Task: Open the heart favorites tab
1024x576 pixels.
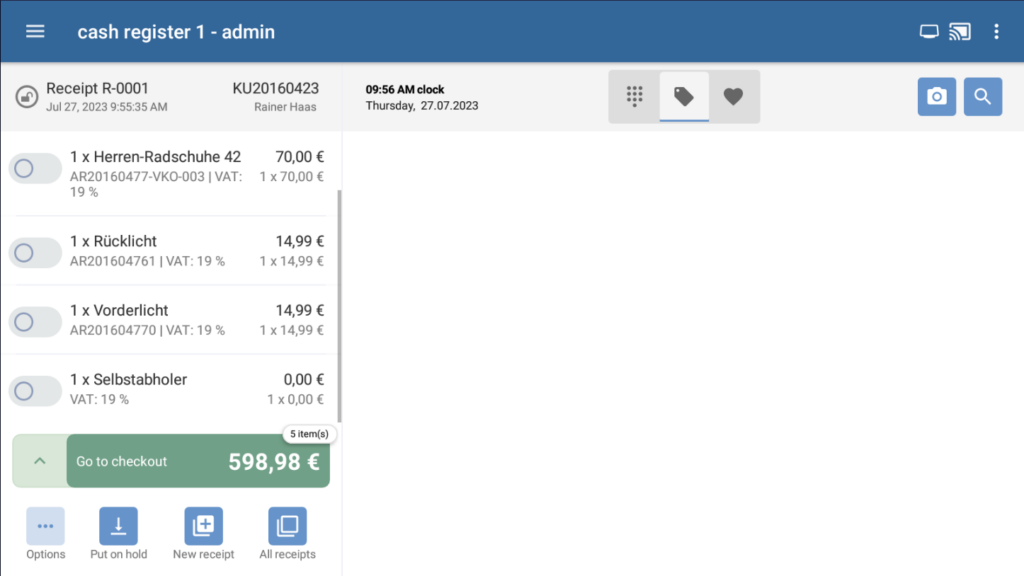Action: (734, 97)
